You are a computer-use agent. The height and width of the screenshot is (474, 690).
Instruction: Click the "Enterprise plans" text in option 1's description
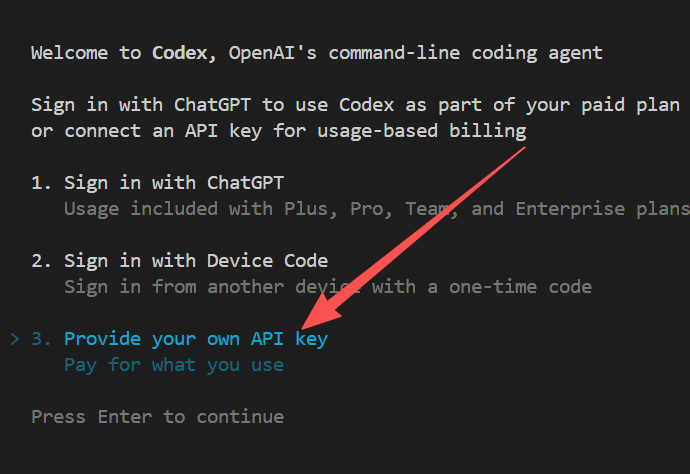602,209
